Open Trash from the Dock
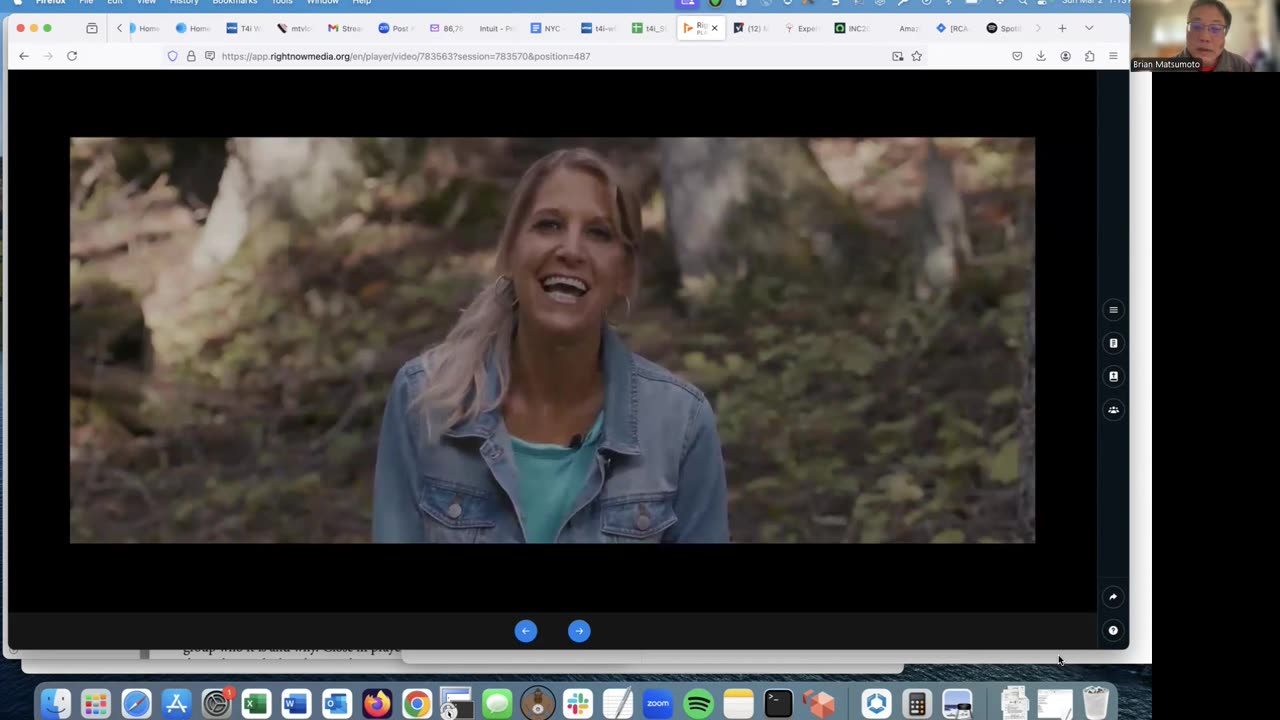Image resolution: width=1280 pixels, height=720 pixels. 1096,703
